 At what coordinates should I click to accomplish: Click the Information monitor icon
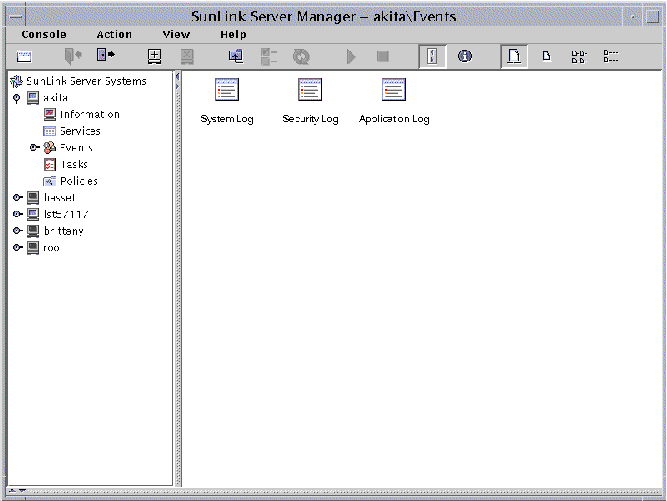[x=50, y=114]
